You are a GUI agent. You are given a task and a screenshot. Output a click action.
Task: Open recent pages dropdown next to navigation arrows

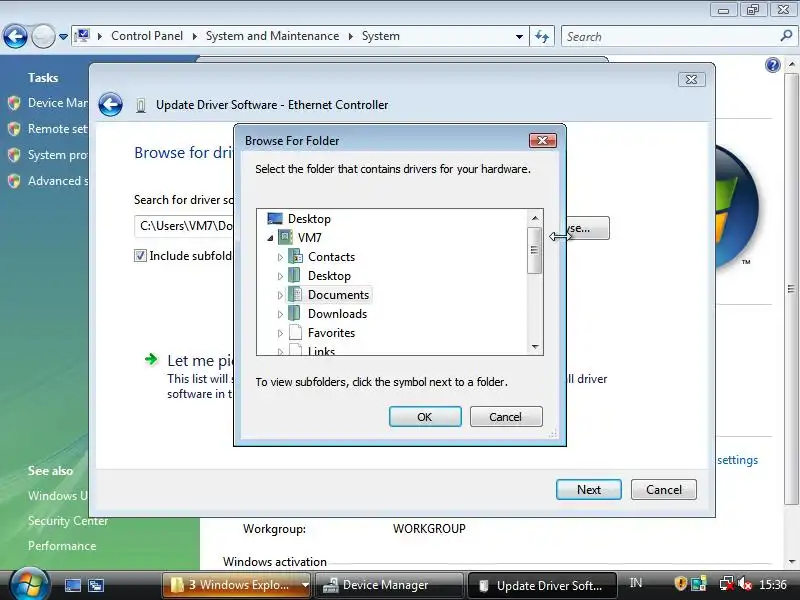tap(63, 37)
